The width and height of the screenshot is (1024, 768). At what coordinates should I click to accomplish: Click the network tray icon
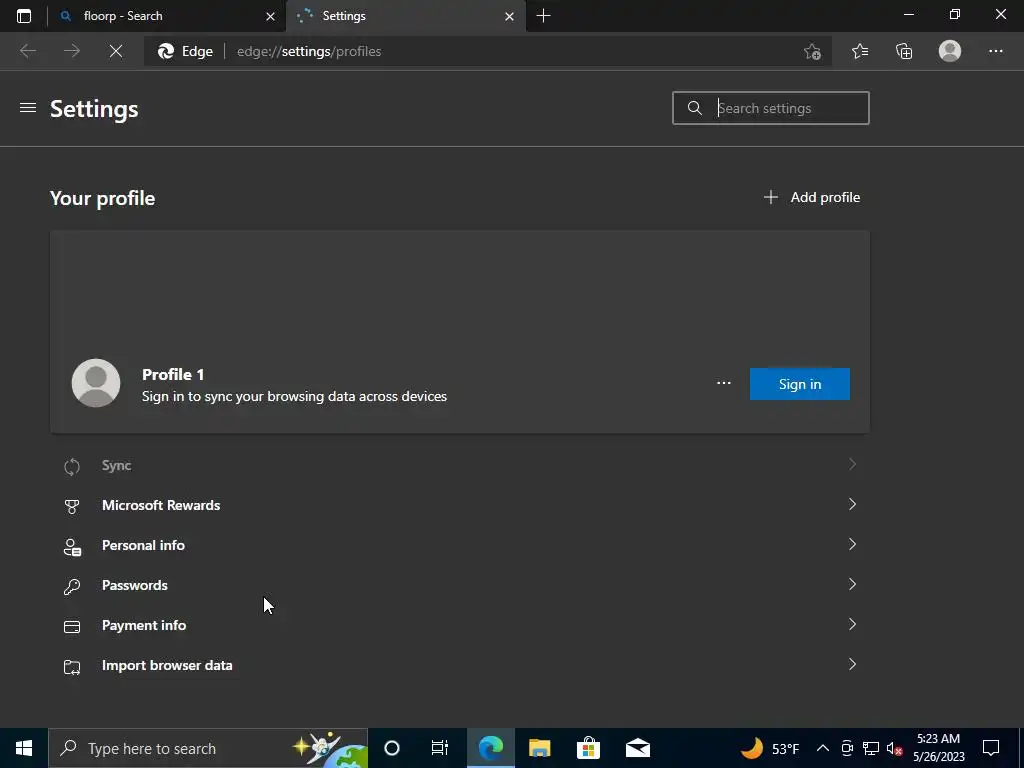click(x=871, y=748)
